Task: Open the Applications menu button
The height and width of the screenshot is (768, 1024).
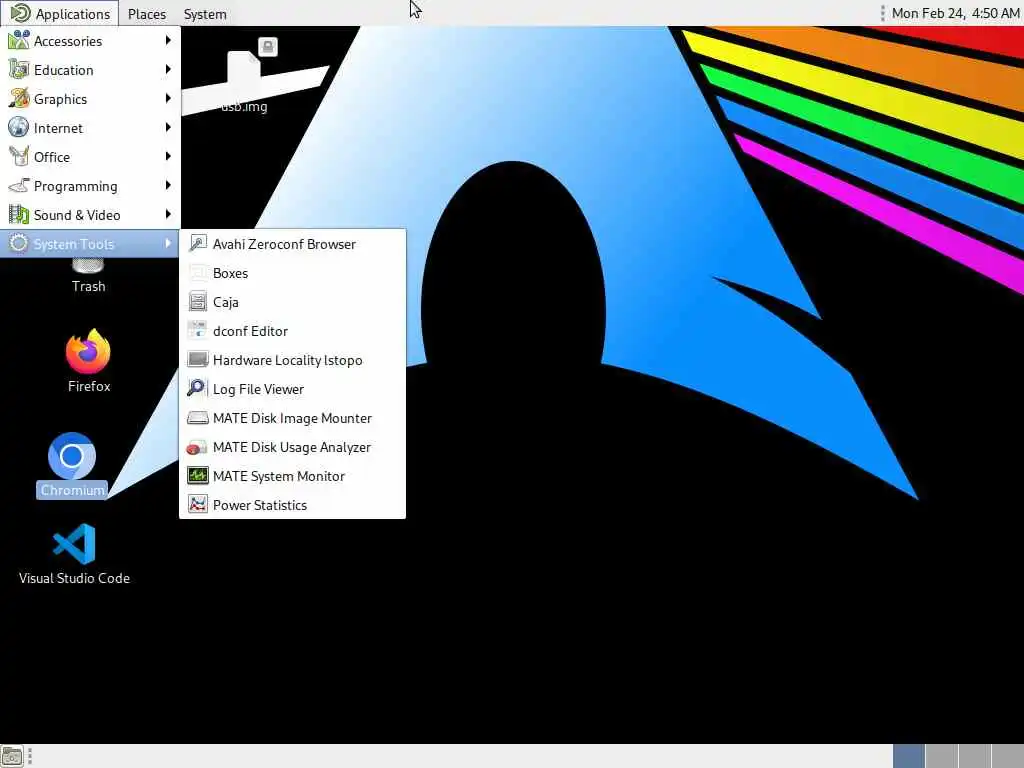Action: (x=59, y=13)
